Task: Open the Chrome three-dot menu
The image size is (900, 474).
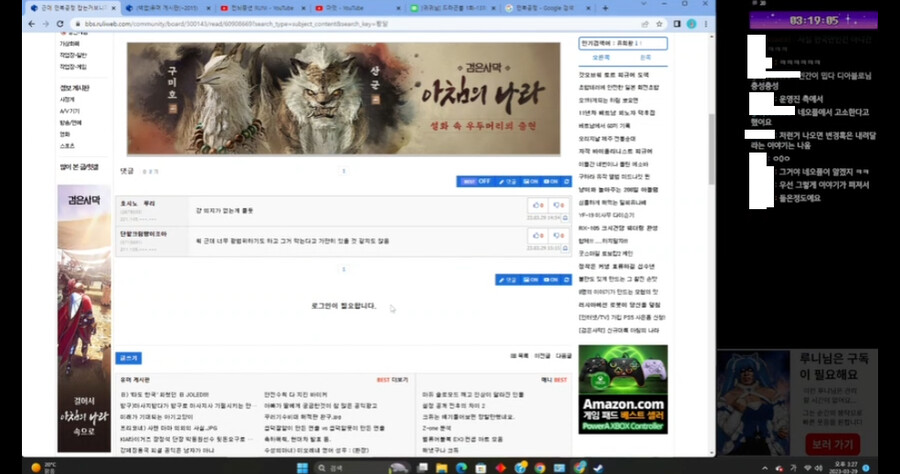Action: coord(706,24)
